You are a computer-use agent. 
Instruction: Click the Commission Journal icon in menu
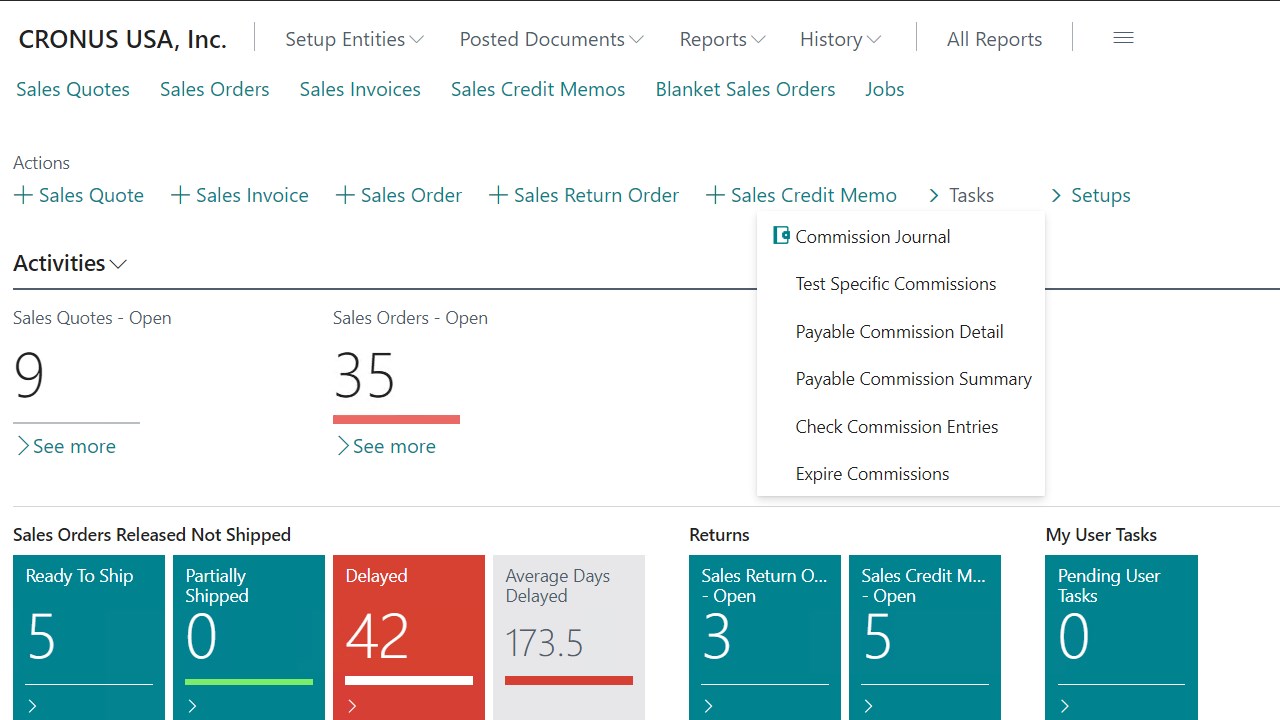coord(782,236)
